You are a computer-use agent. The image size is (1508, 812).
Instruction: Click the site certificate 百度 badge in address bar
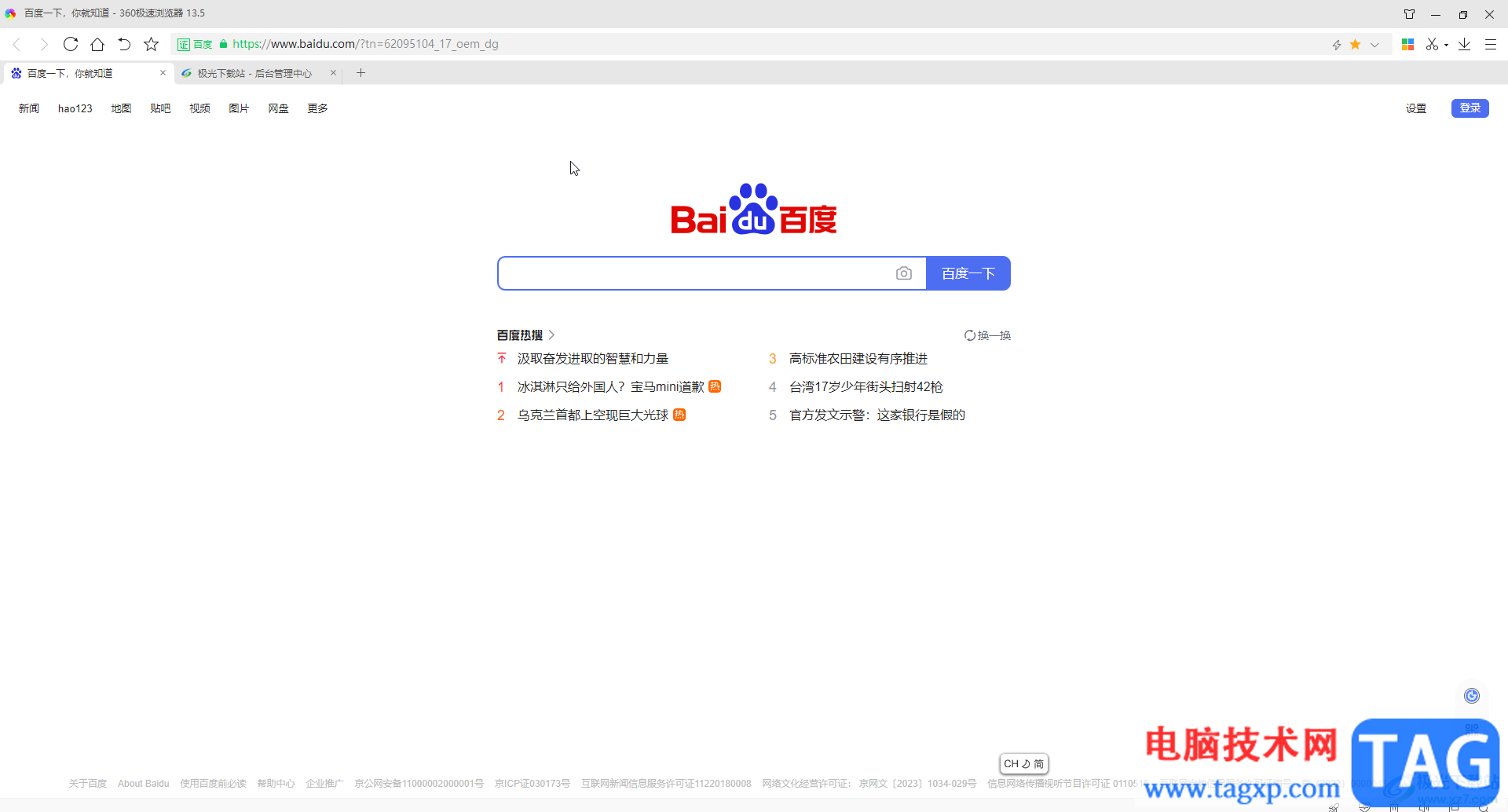click(x=195, y=45)
